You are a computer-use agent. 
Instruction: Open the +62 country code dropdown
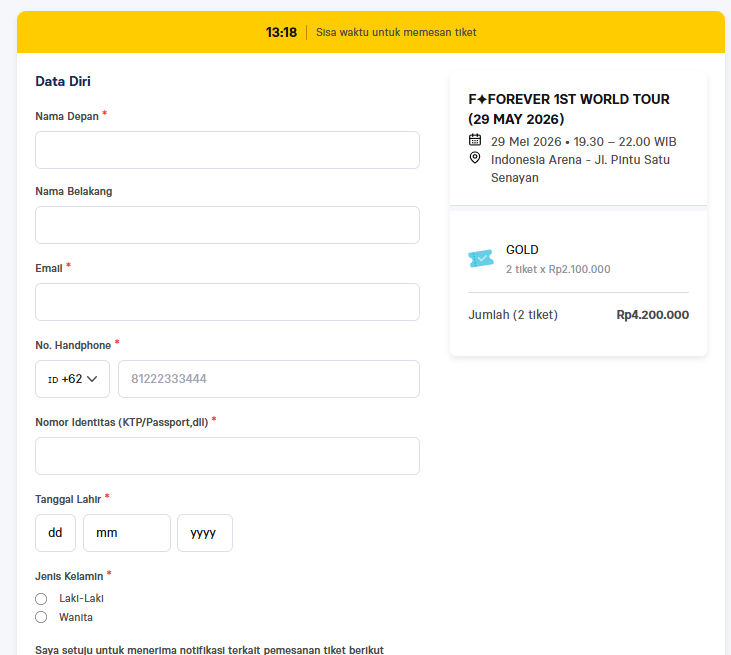(x=72, y=379)
